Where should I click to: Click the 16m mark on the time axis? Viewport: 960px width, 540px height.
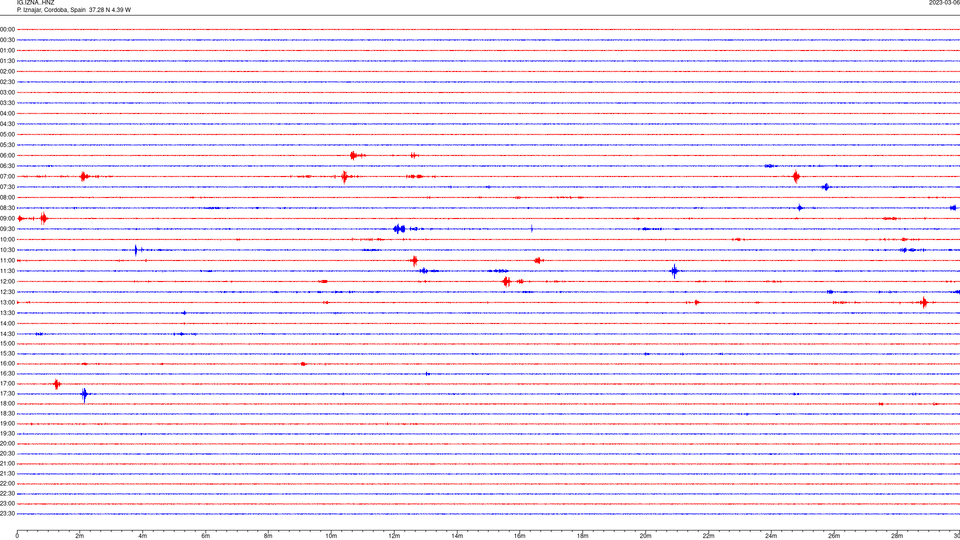(x=520, y=536)
